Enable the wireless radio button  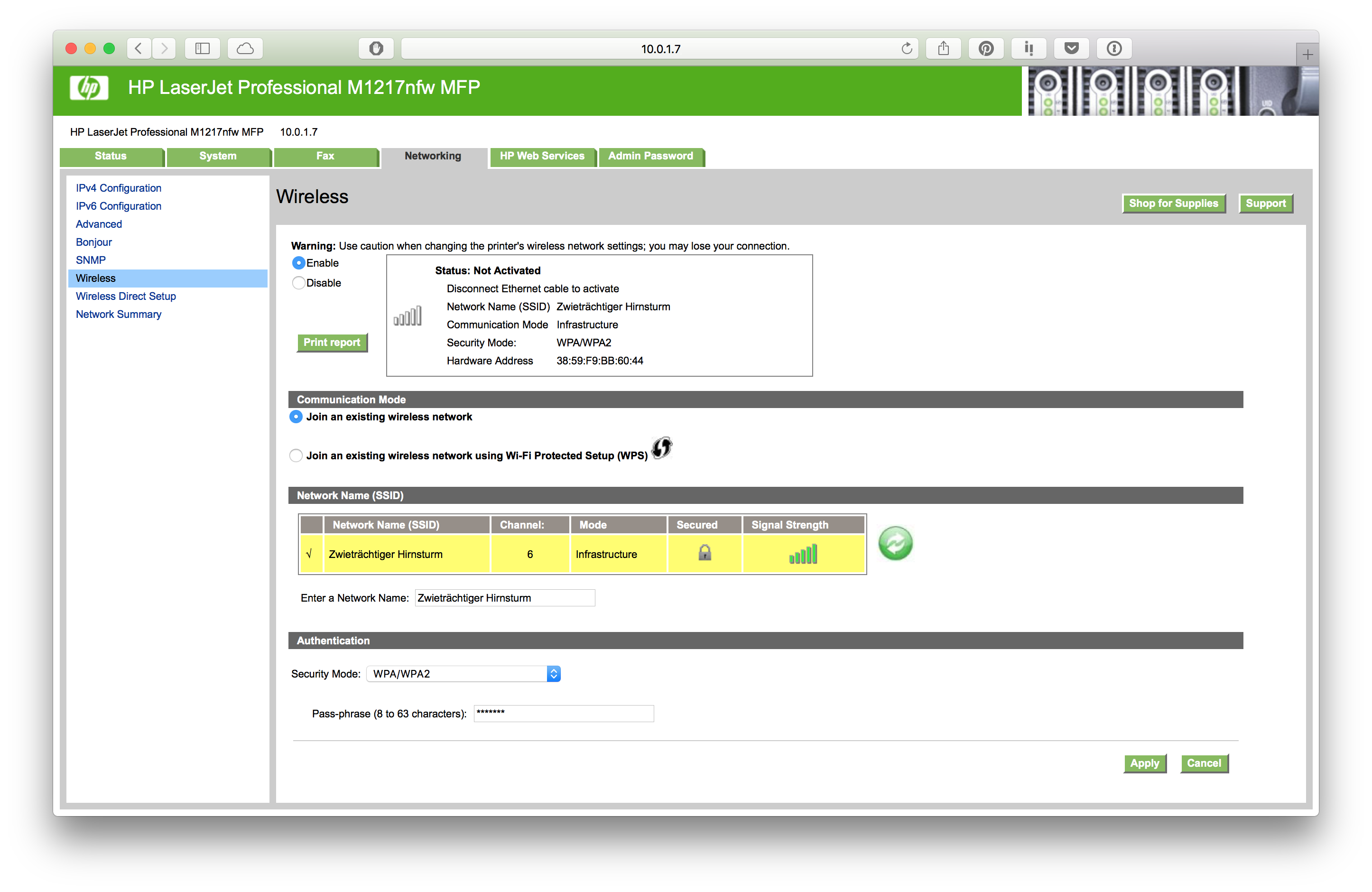300,263
